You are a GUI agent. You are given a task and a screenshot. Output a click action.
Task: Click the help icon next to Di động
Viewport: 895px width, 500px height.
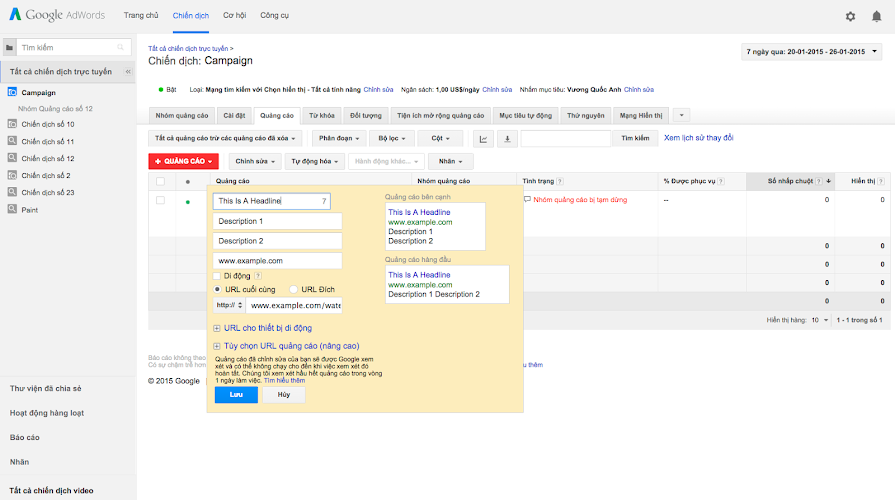(258, 276)
